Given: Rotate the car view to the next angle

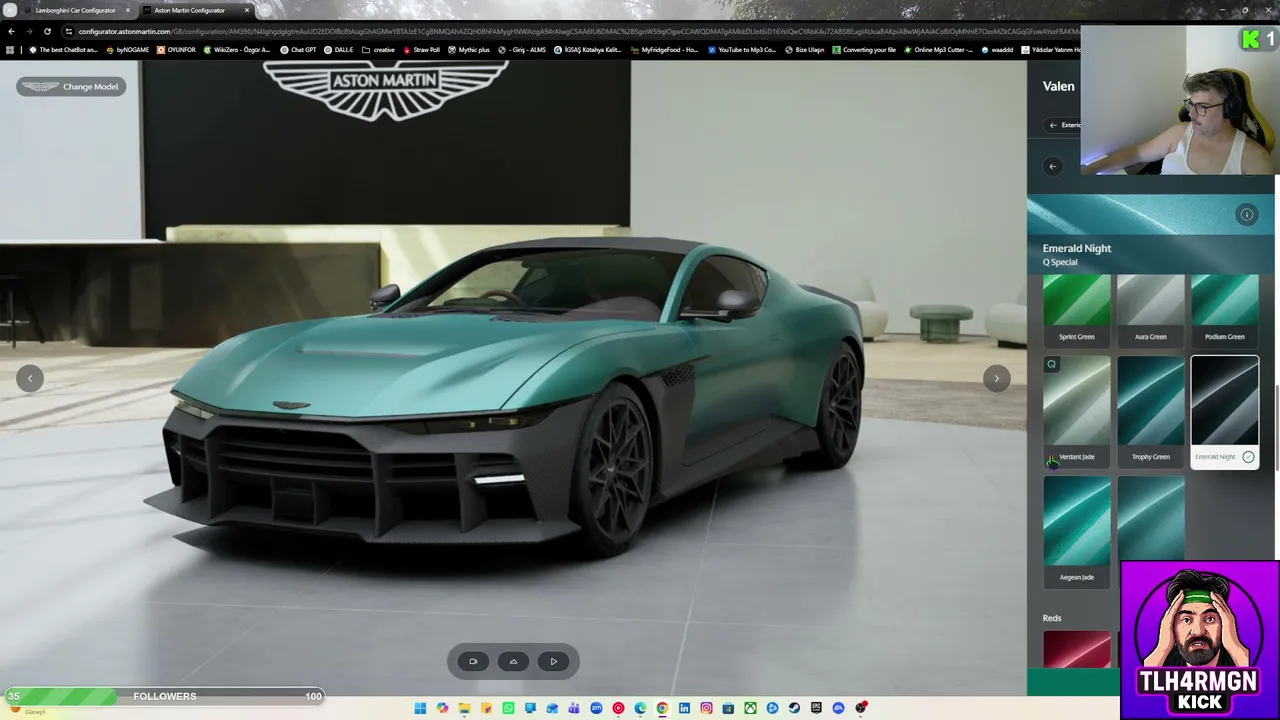Looking at the screenshot, I should 996,378.
